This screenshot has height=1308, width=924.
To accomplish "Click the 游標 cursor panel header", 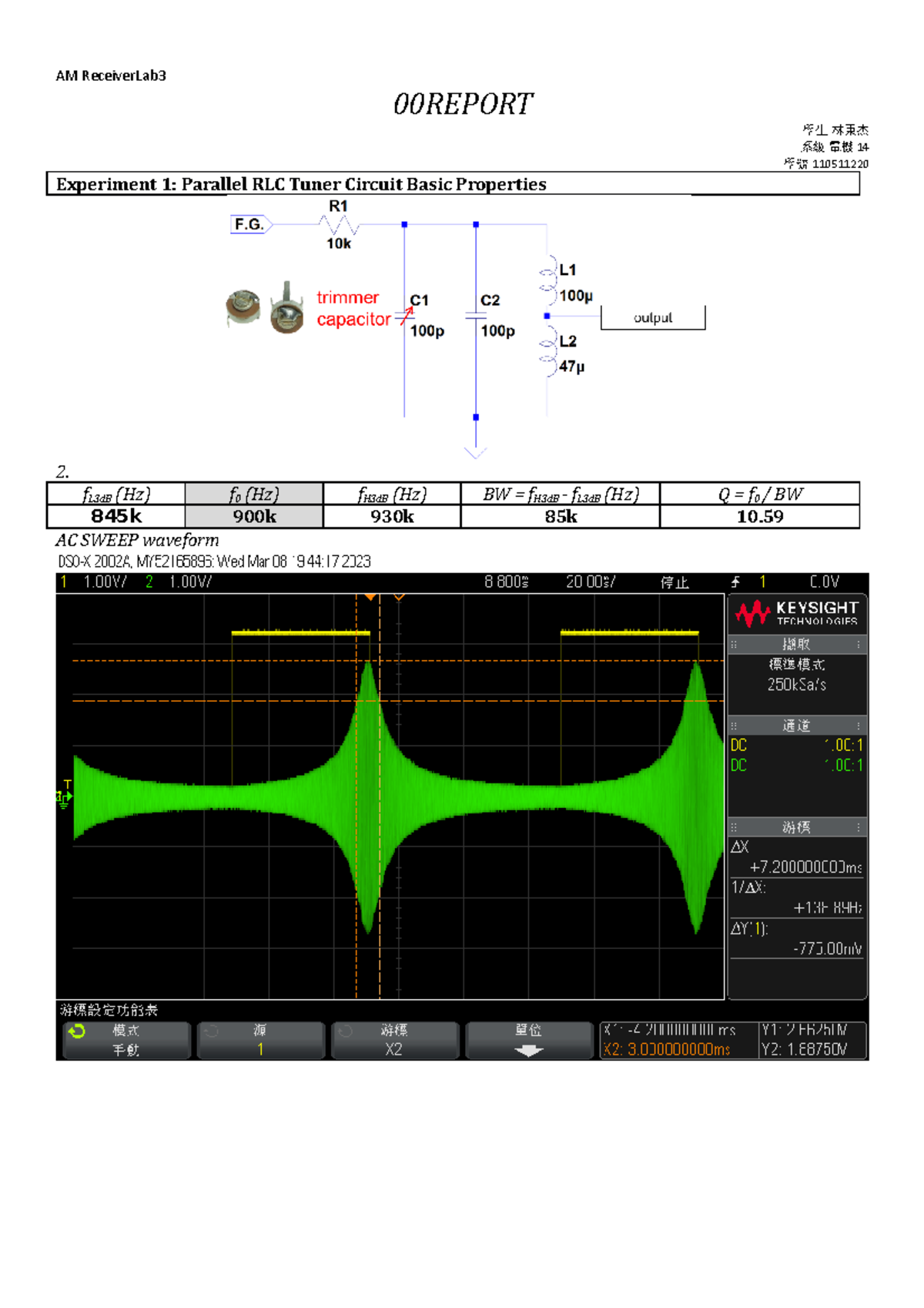I will tap(797, 827).
